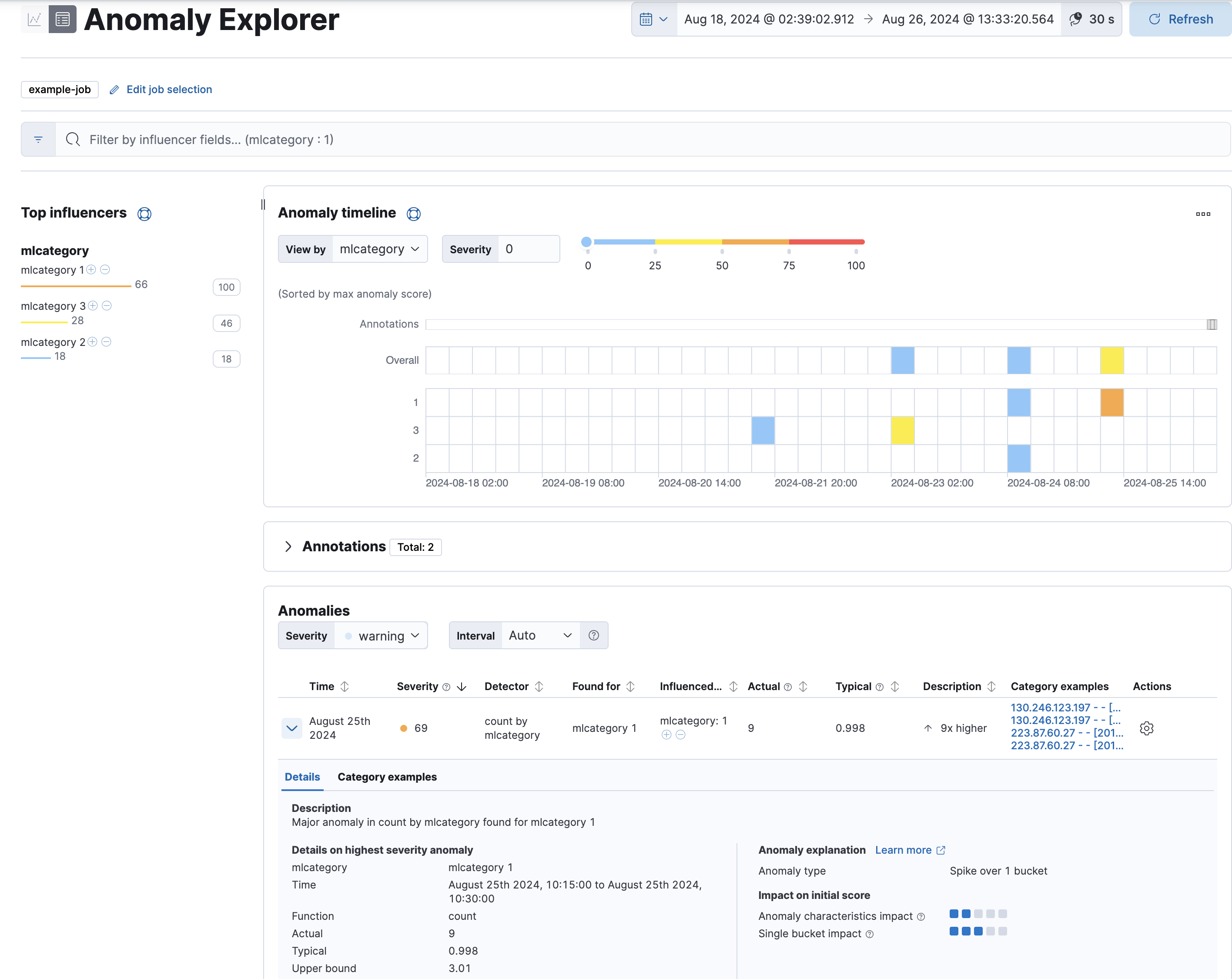Change the Severity warning dropdown
The height and width of the screenshot is (979, 1232).
tap(381, 635)
